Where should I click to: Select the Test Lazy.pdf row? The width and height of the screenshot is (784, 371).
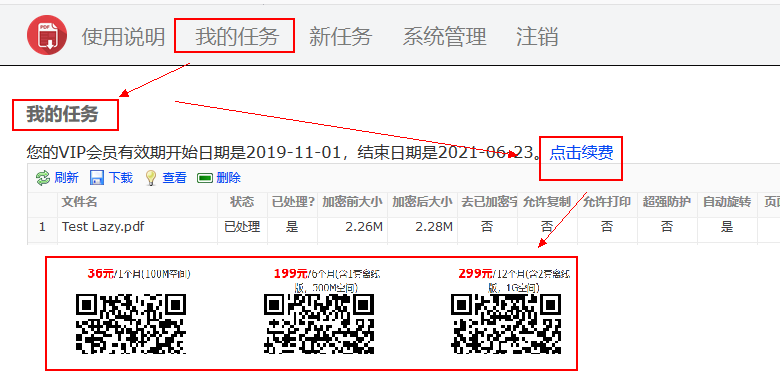404,228
